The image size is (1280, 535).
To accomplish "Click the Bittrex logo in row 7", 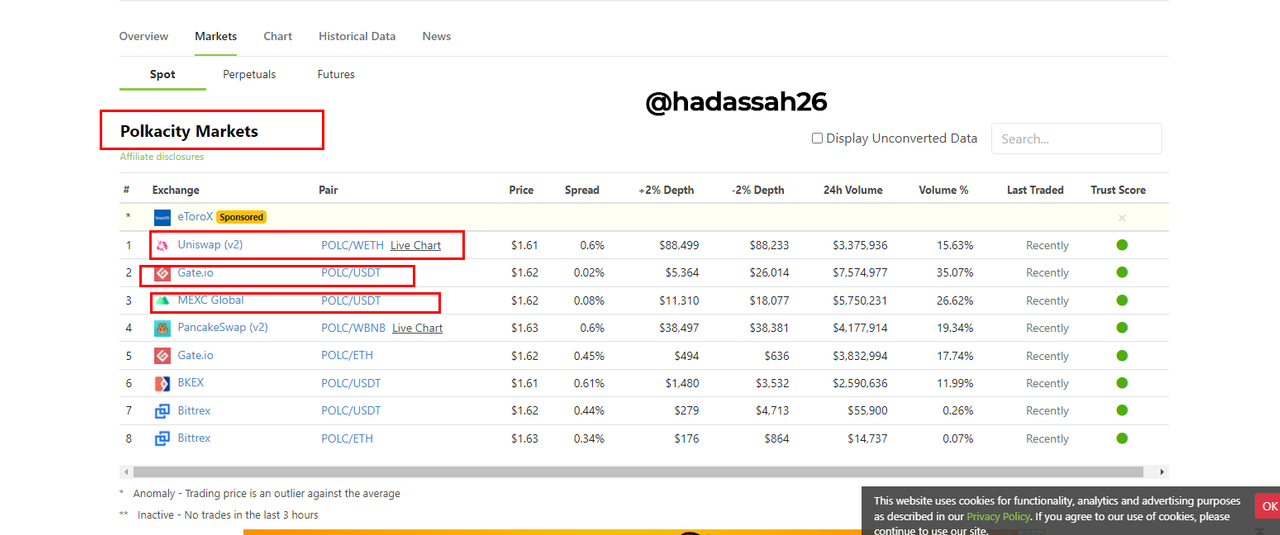I will pyautogui.click(x=162, y=411).
